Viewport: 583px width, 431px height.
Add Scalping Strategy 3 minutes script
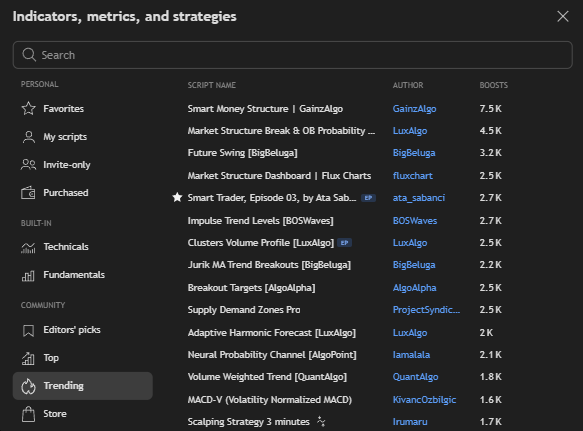point(248,422)
